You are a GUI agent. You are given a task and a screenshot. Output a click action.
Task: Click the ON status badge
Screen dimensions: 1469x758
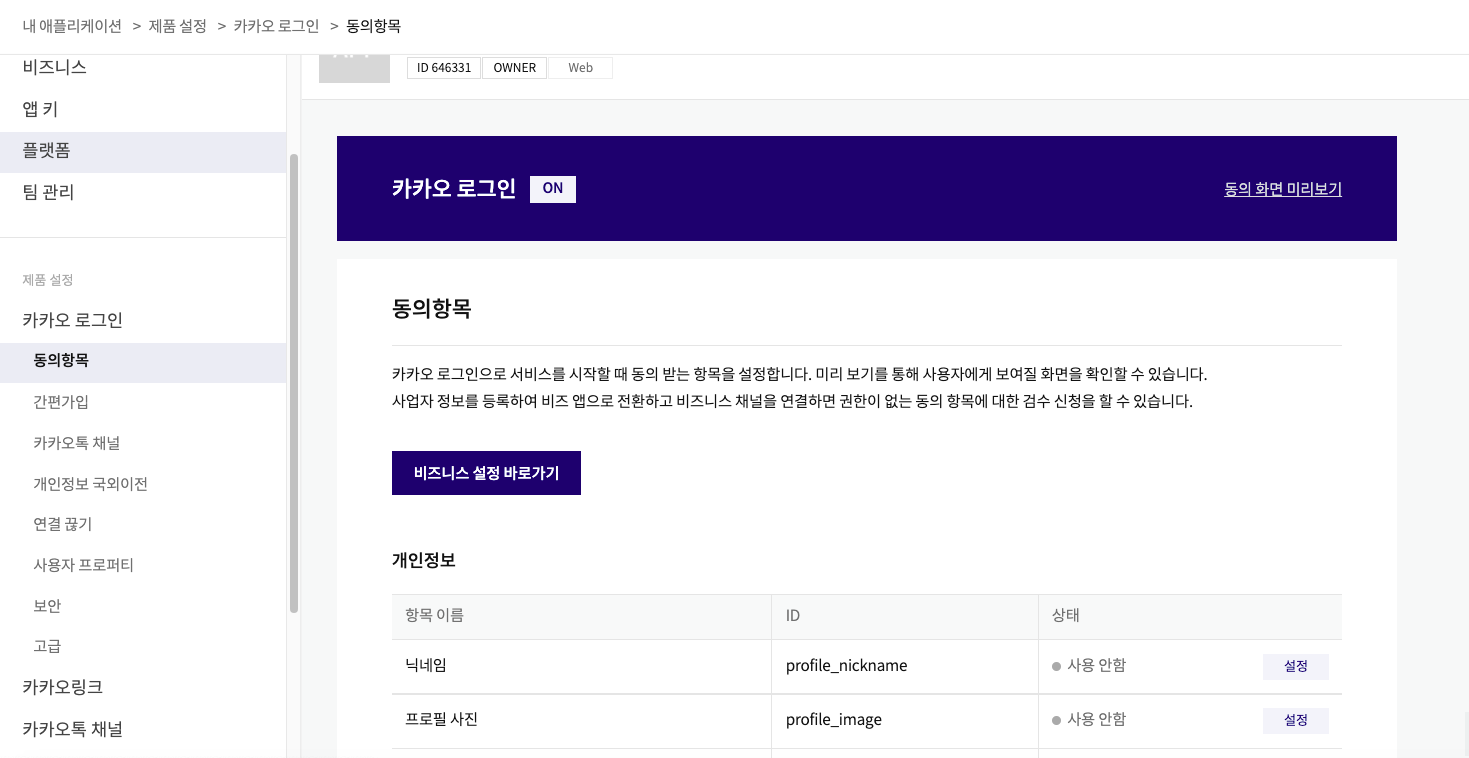(x=553, y=188)
